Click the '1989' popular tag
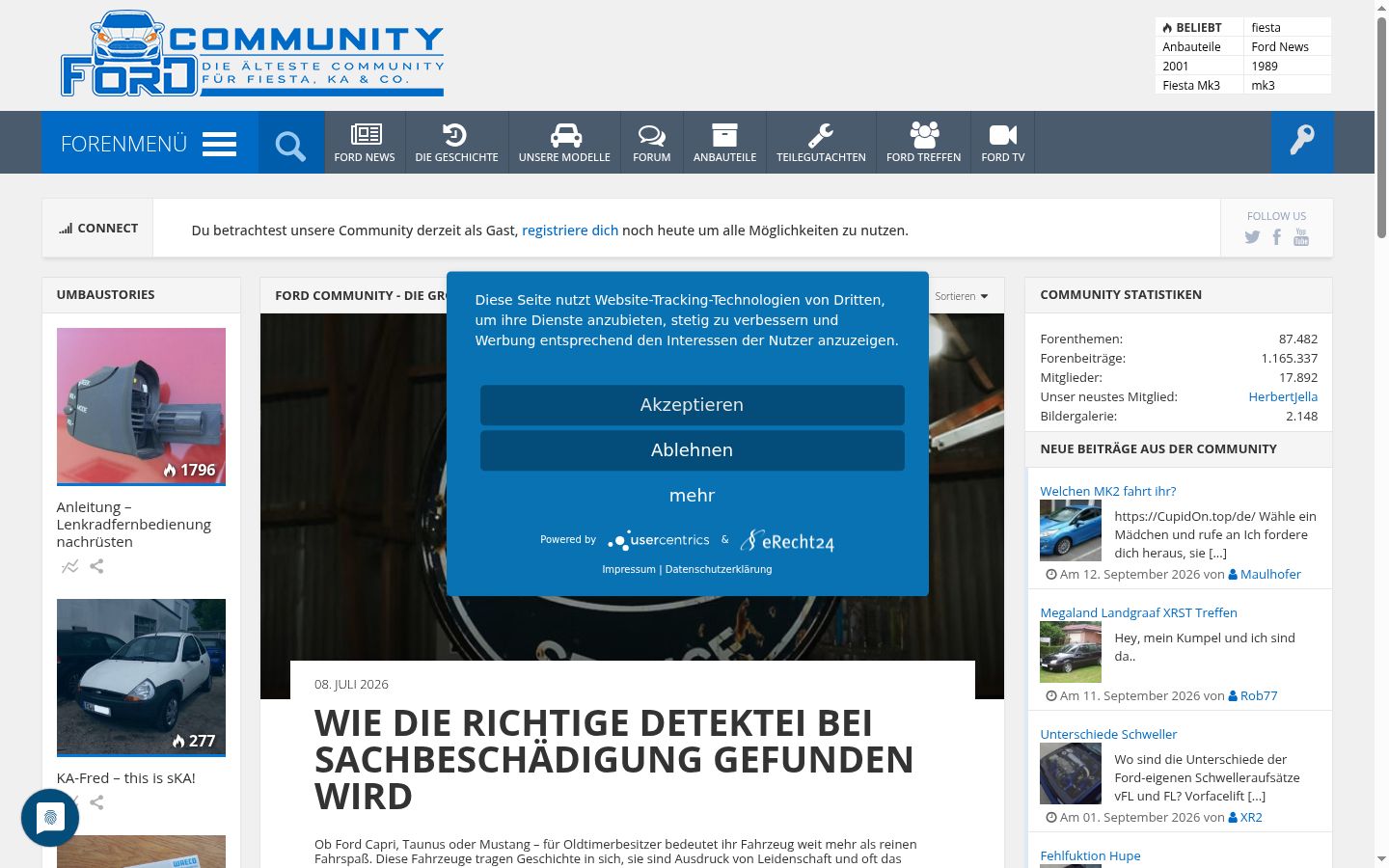The width and height of the screenshot is (1389, 868). [x=1265, y=66]
